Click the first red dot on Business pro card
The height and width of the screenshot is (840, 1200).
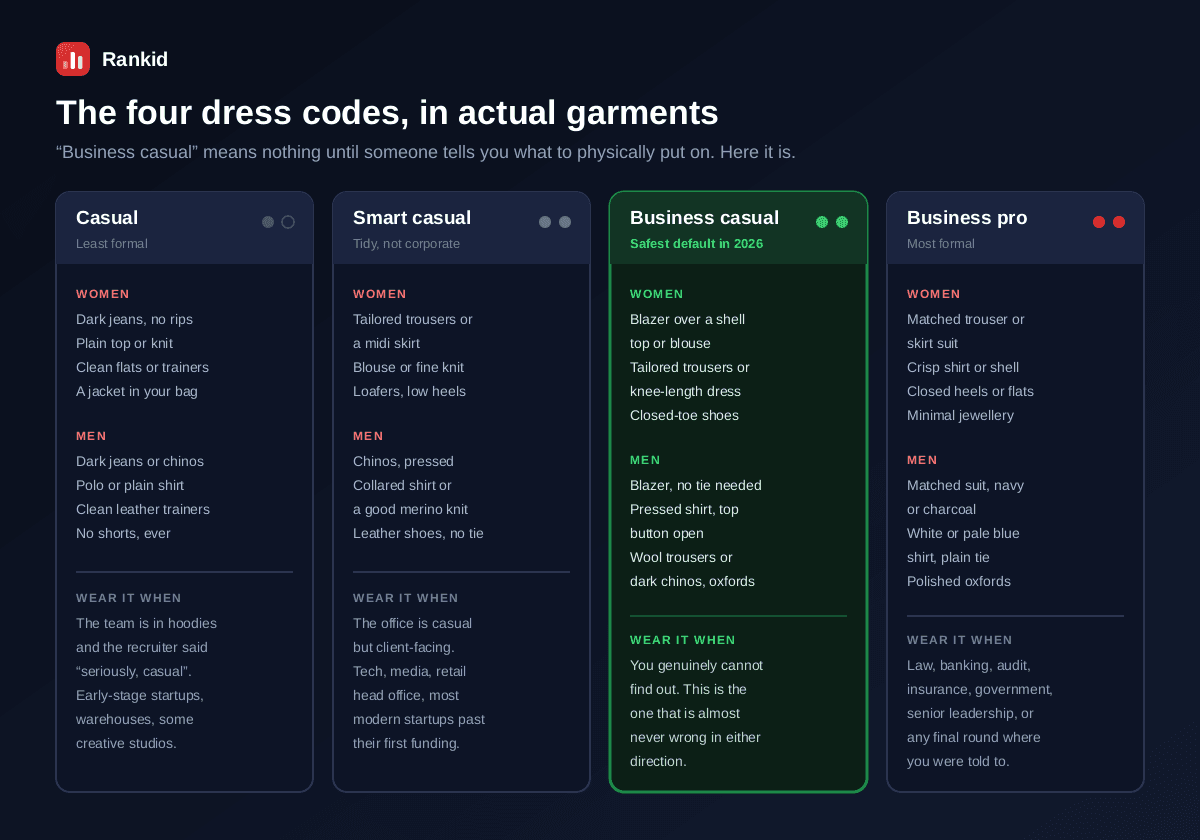(x=1099, y=222)
